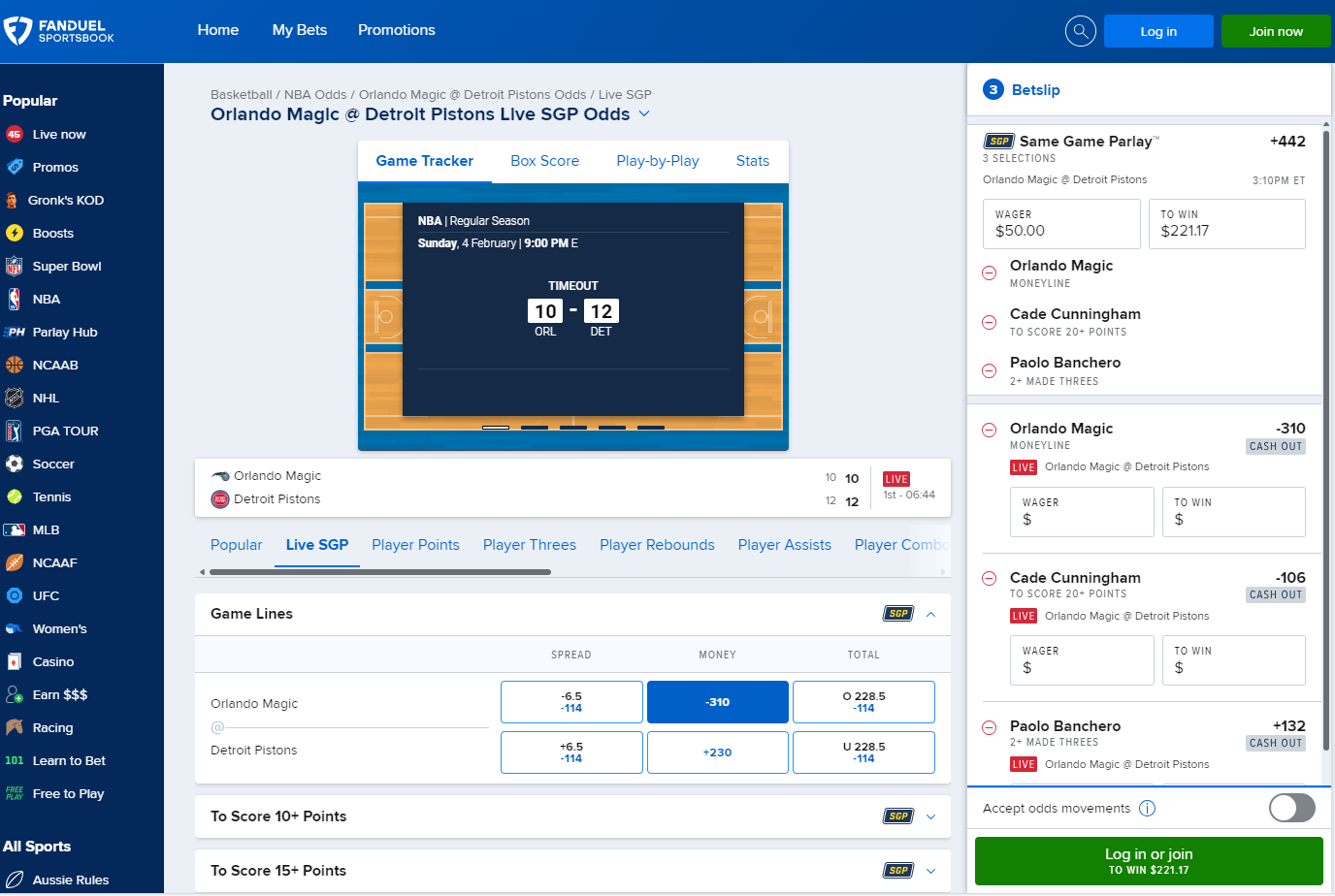Click NBA Odds breadcrumb link
Image resolution: width=1335 pixels, height=896 pixels.
315,95
